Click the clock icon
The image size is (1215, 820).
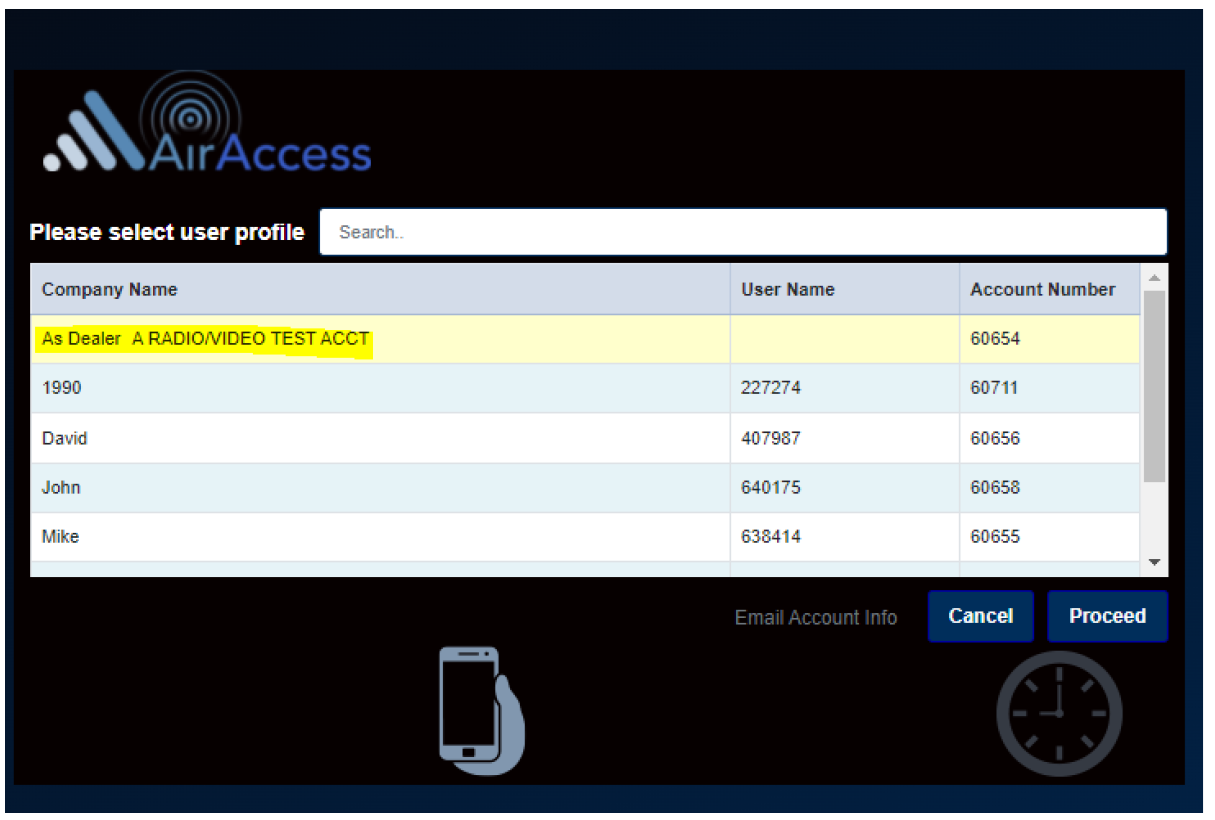click(x=1059, y=714)
